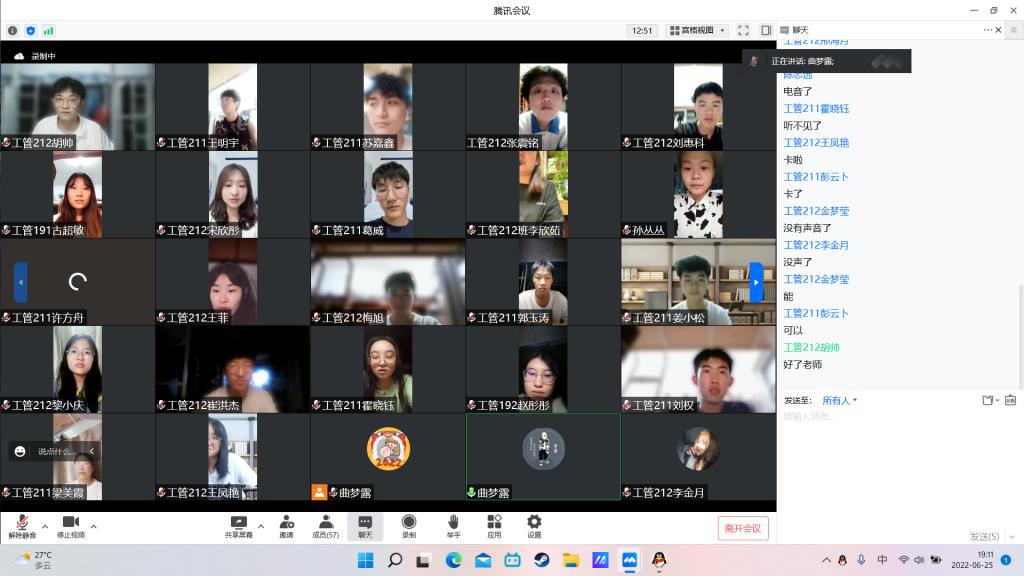
Task: Click the Share Screen (共享屏幕) icon
Action: (x=239, y=526)
